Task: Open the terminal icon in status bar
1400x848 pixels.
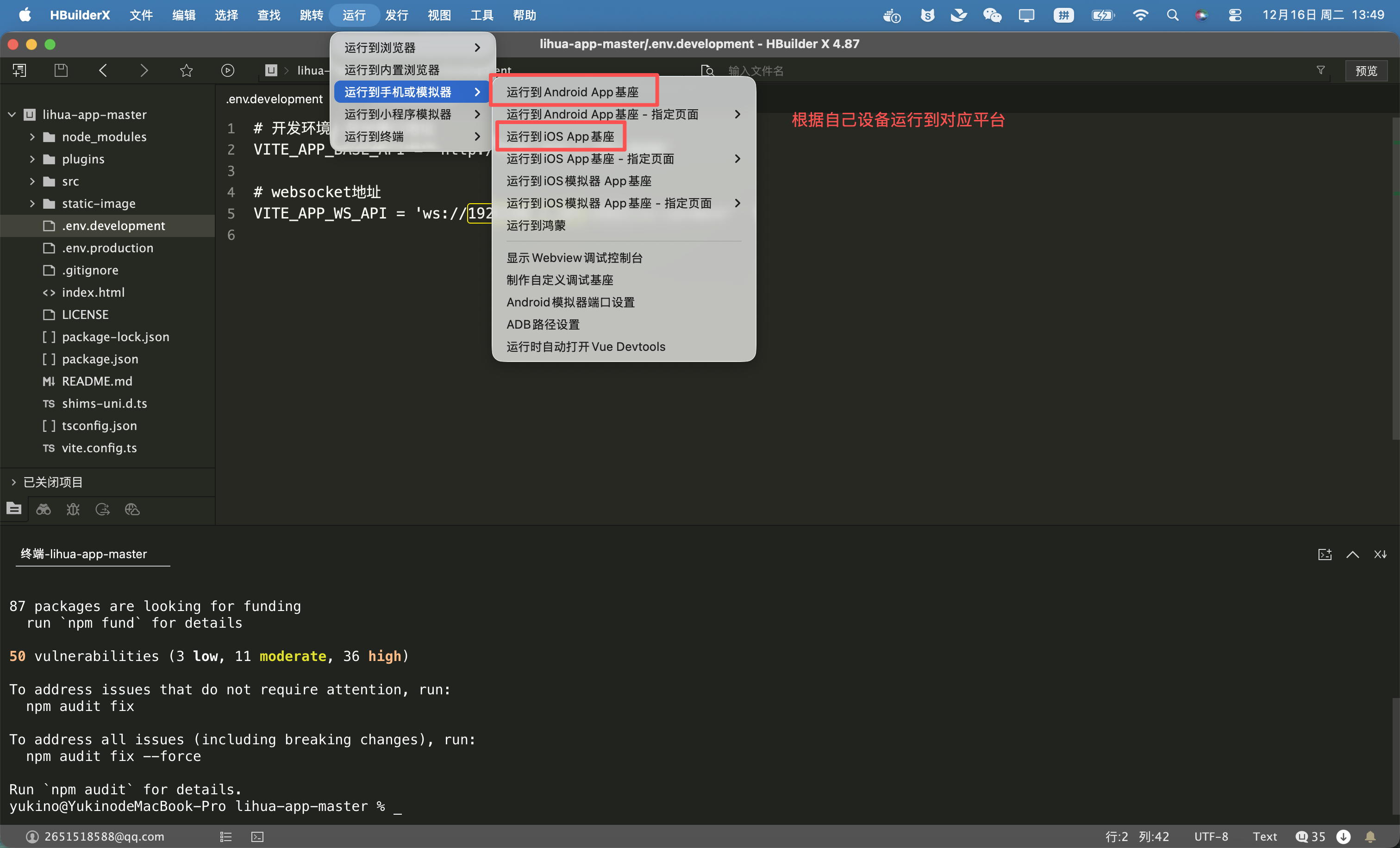Action: pyautogui.click(x=257, y=836)
